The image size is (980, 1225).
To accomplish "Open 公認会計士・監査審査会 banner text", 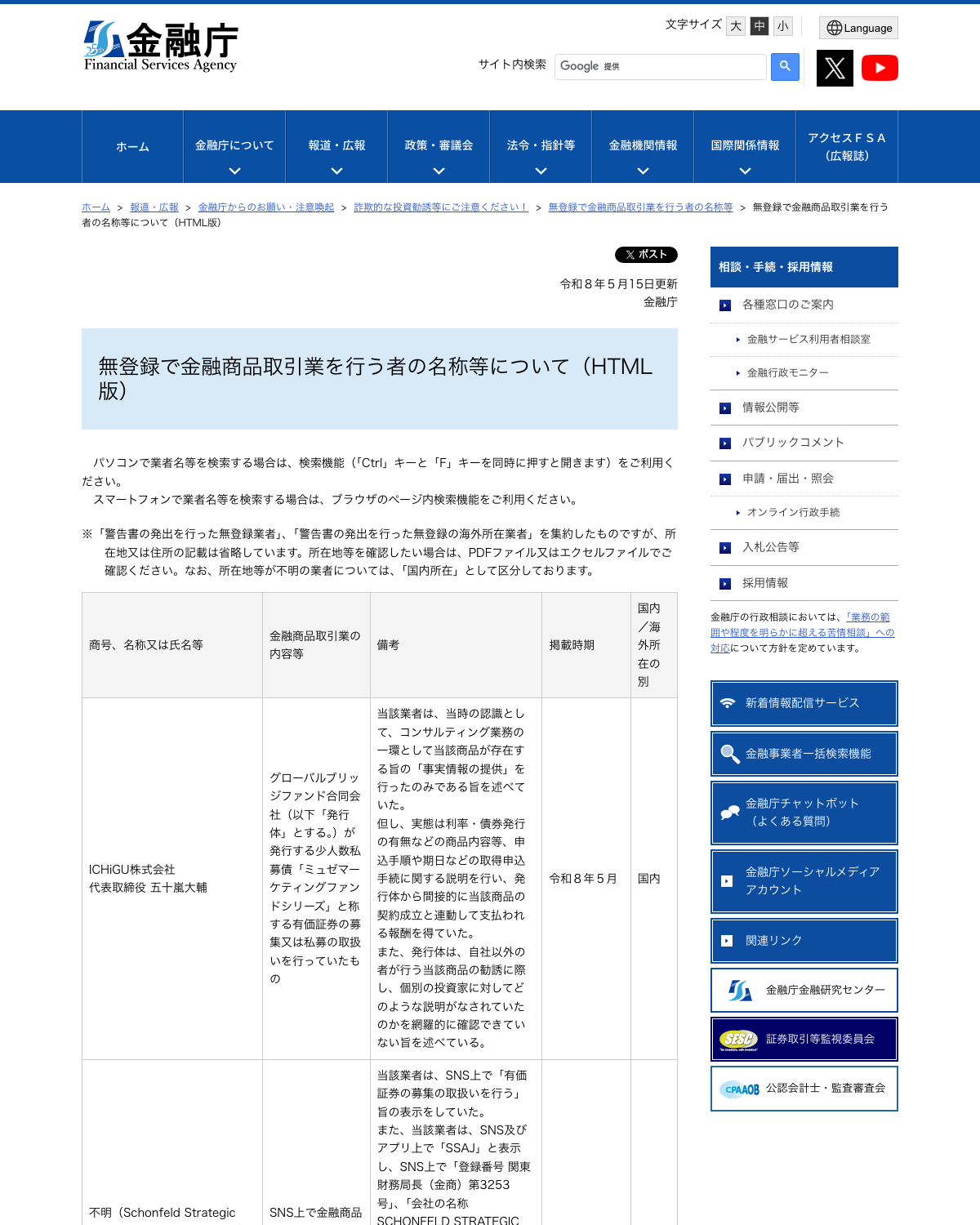I will (826, 1089).
